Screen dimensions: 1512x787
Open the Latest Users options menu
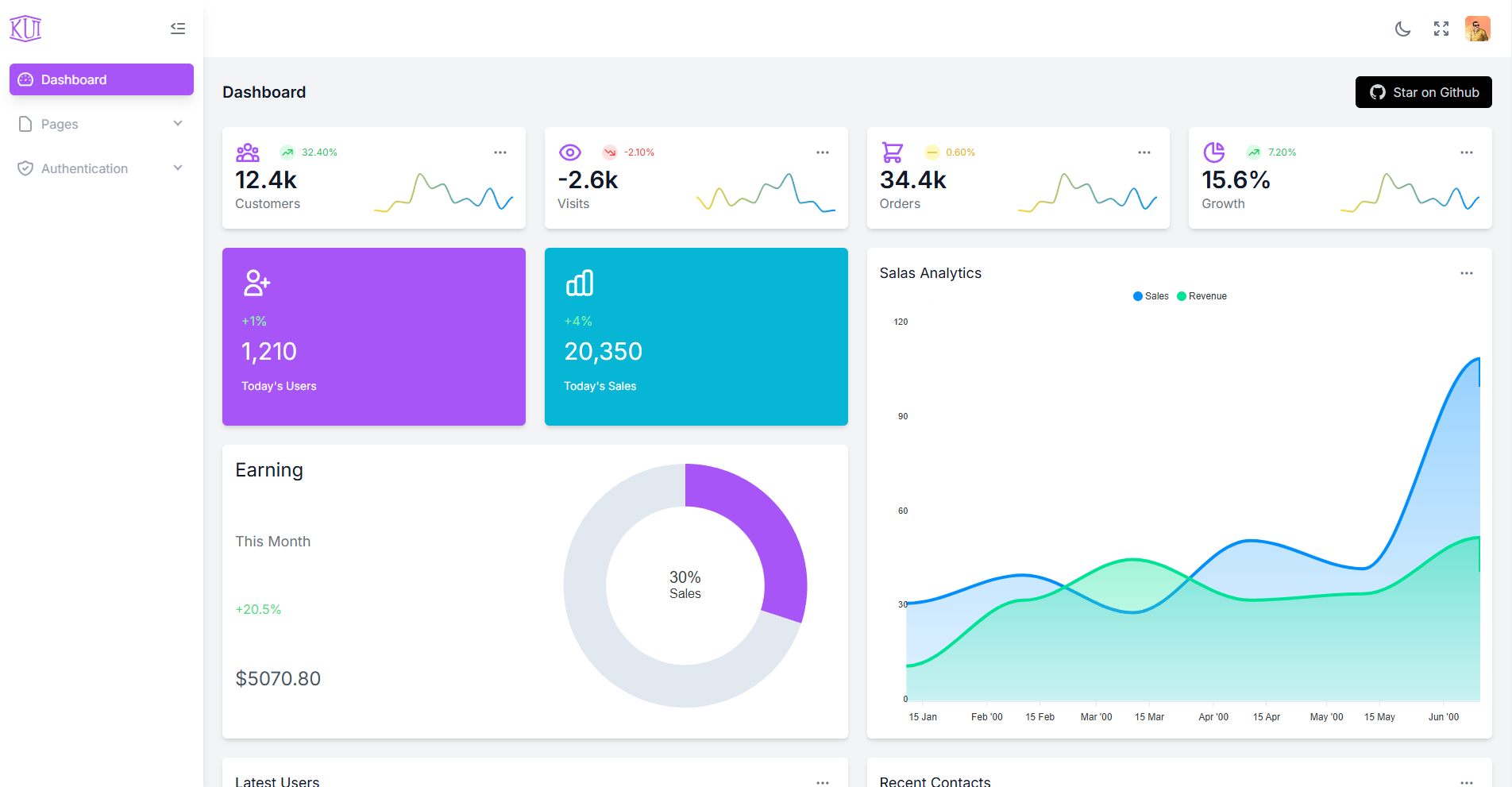tap(823, 782)
